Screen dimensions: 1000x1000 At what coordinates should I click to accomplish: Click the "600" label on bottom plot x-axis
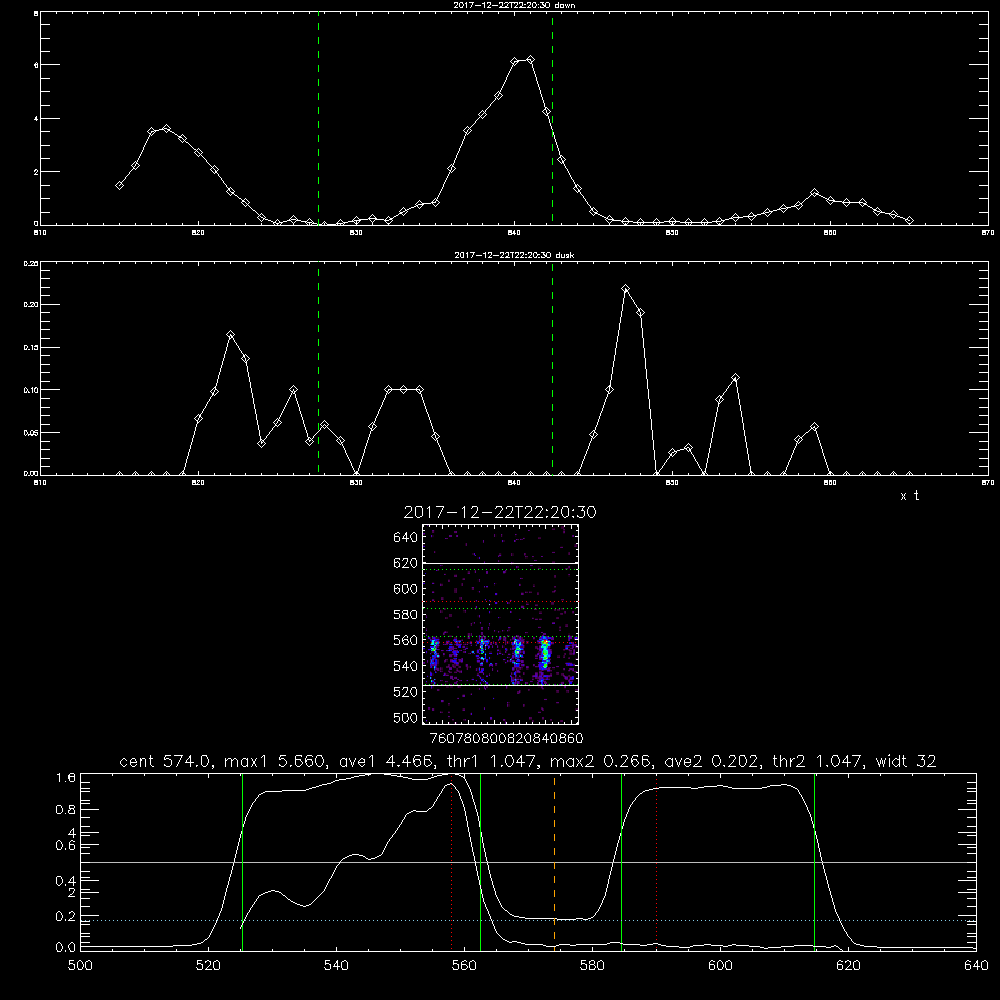pos(721,966)
